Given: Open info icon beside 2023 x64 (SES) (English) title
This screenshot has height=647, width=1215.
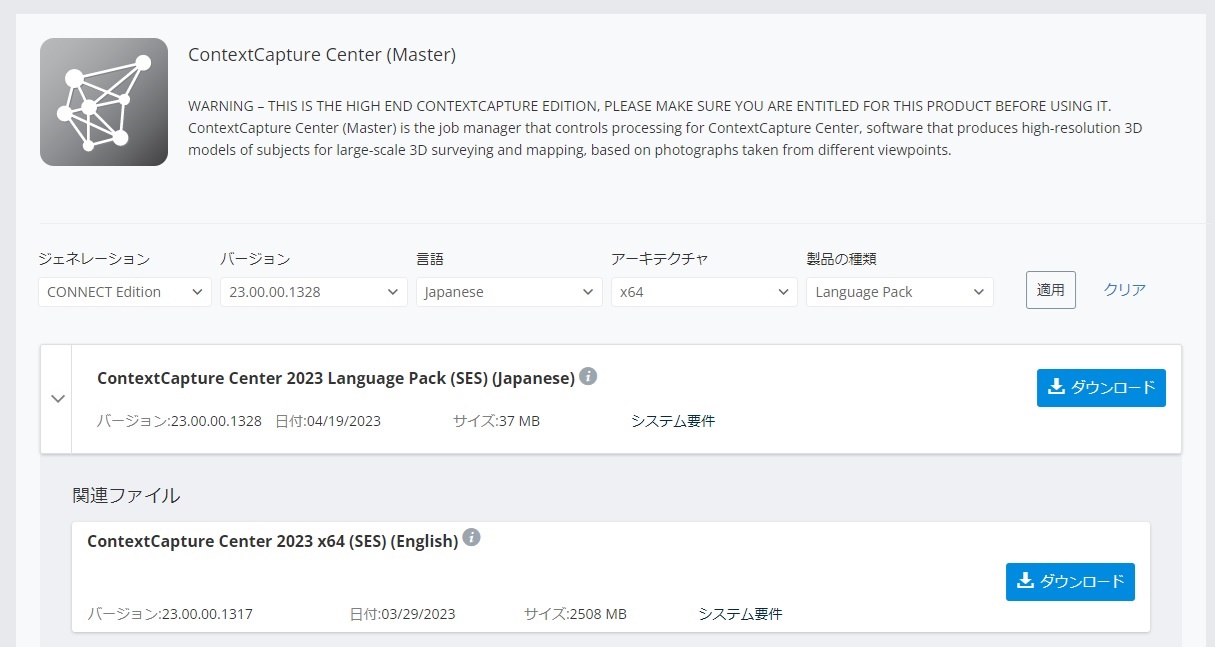Looking at the screenshot, I should [x=472, y=538].
